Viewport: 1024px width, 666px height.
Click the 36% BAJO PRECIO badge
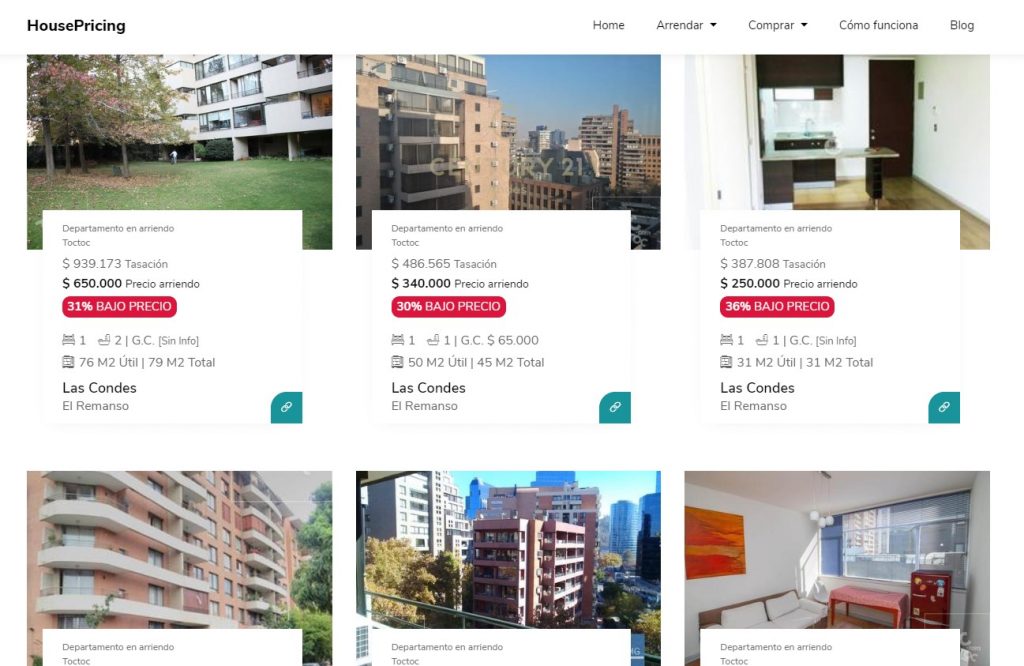click(777, 307)
